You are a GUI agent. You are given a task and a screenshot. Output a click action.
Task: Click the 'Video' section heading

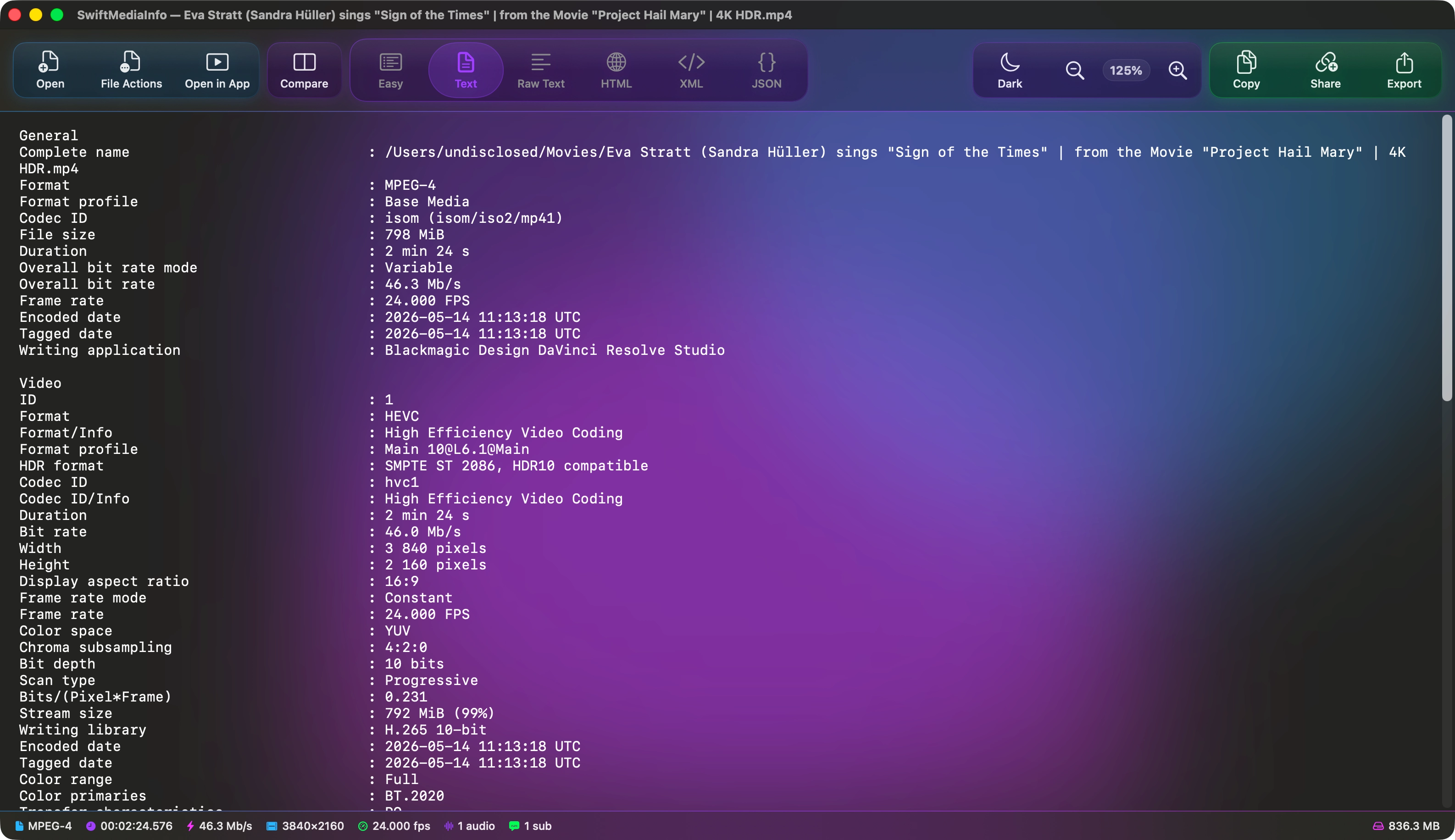pos(40,383)
